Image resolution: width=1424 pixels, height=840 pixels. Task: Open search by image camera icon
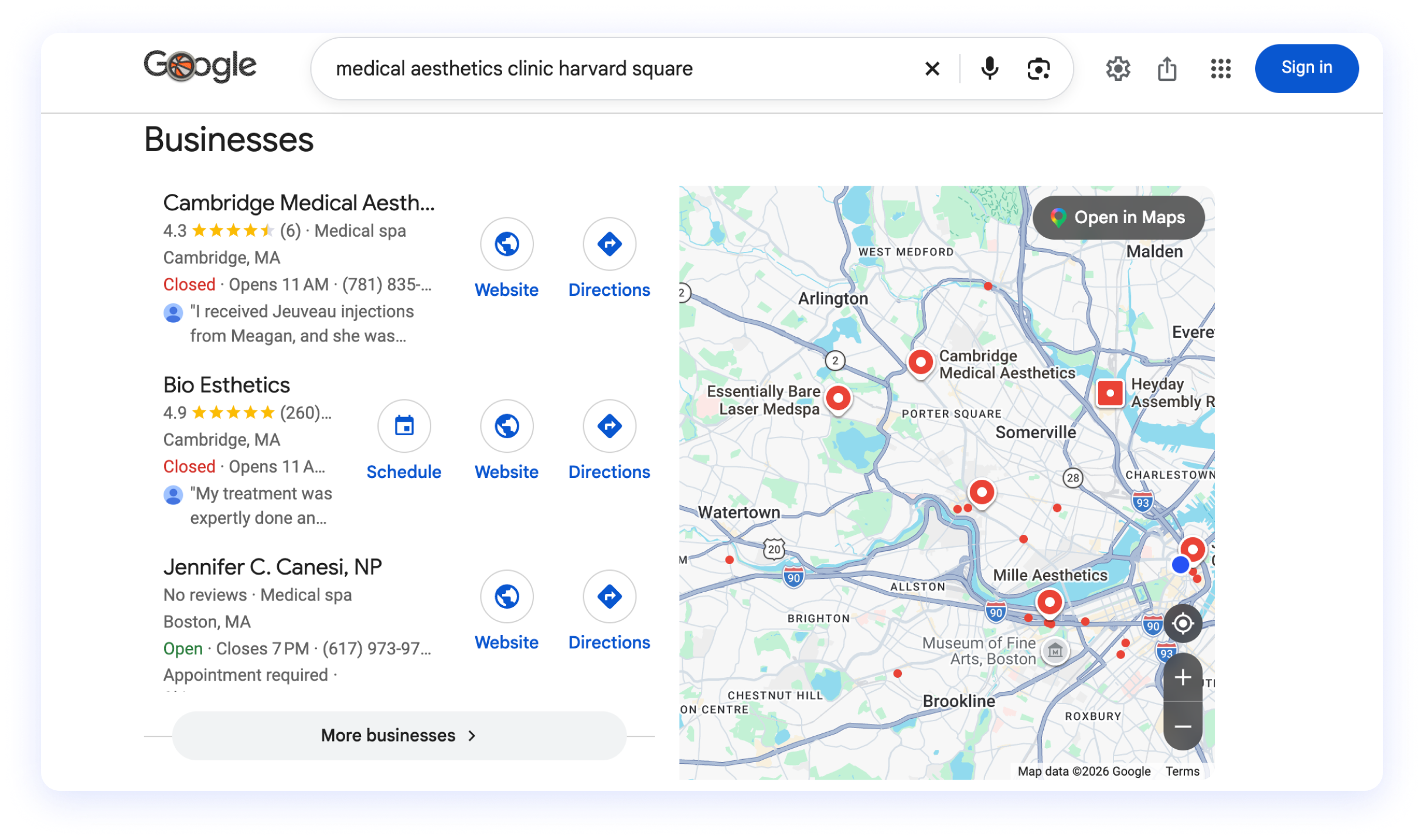tap(1039, 69)
